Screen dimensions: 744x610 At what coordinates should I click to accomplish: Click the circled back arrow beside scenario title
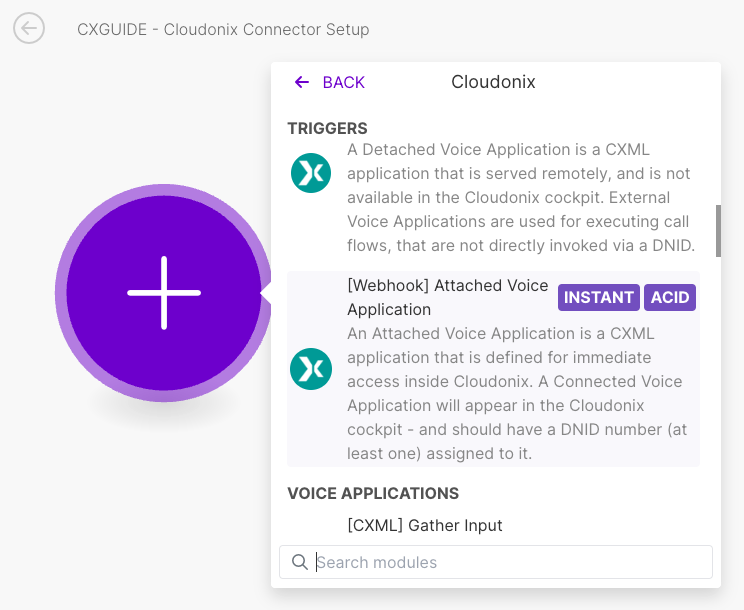29,29
